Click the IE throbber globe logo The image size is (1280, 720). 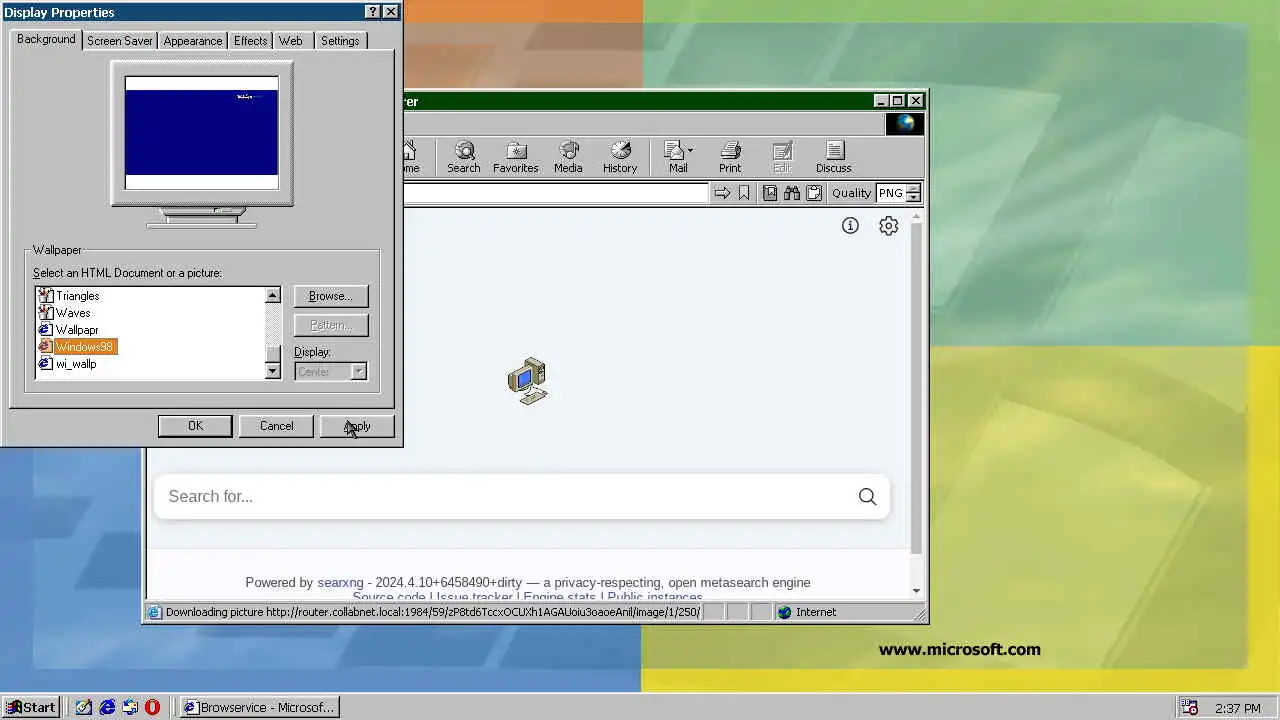(x=905, y=123)
